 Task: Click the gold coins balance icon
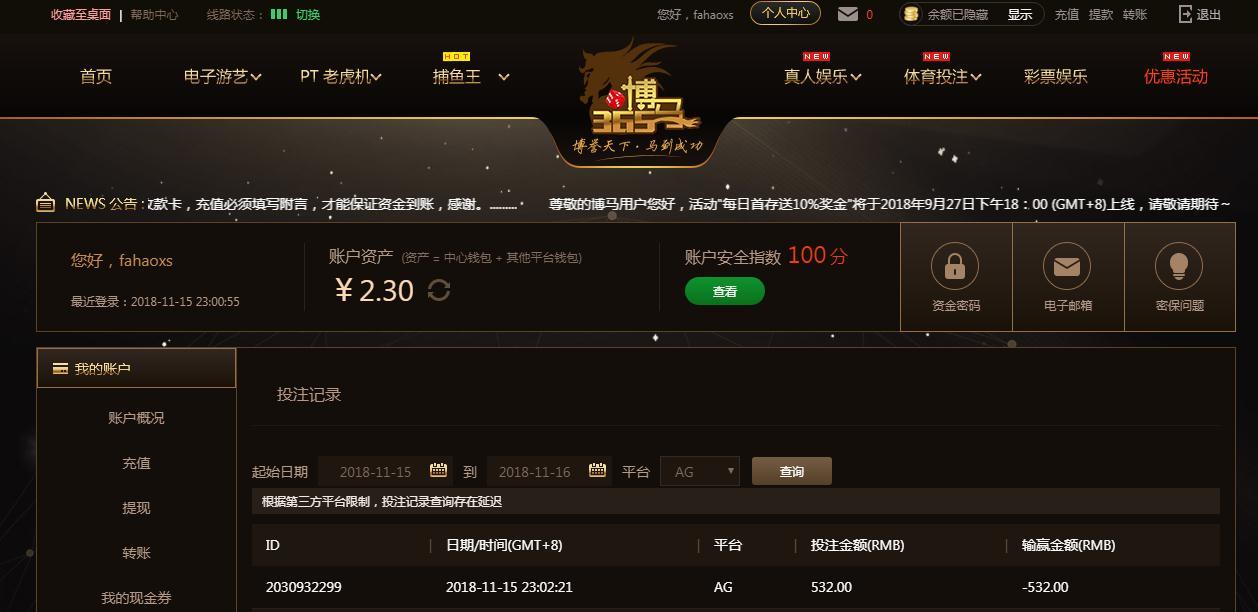point(910,14)
